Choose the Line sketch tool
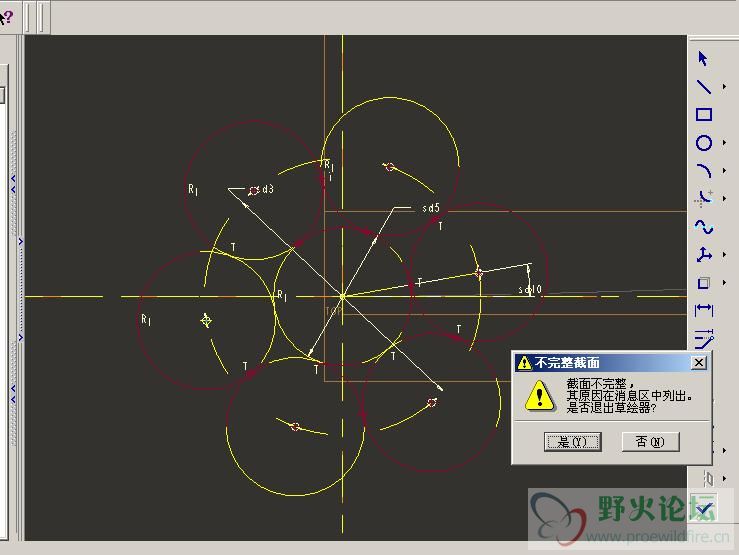This screenshot has width=739, height=555. (704, 87)
